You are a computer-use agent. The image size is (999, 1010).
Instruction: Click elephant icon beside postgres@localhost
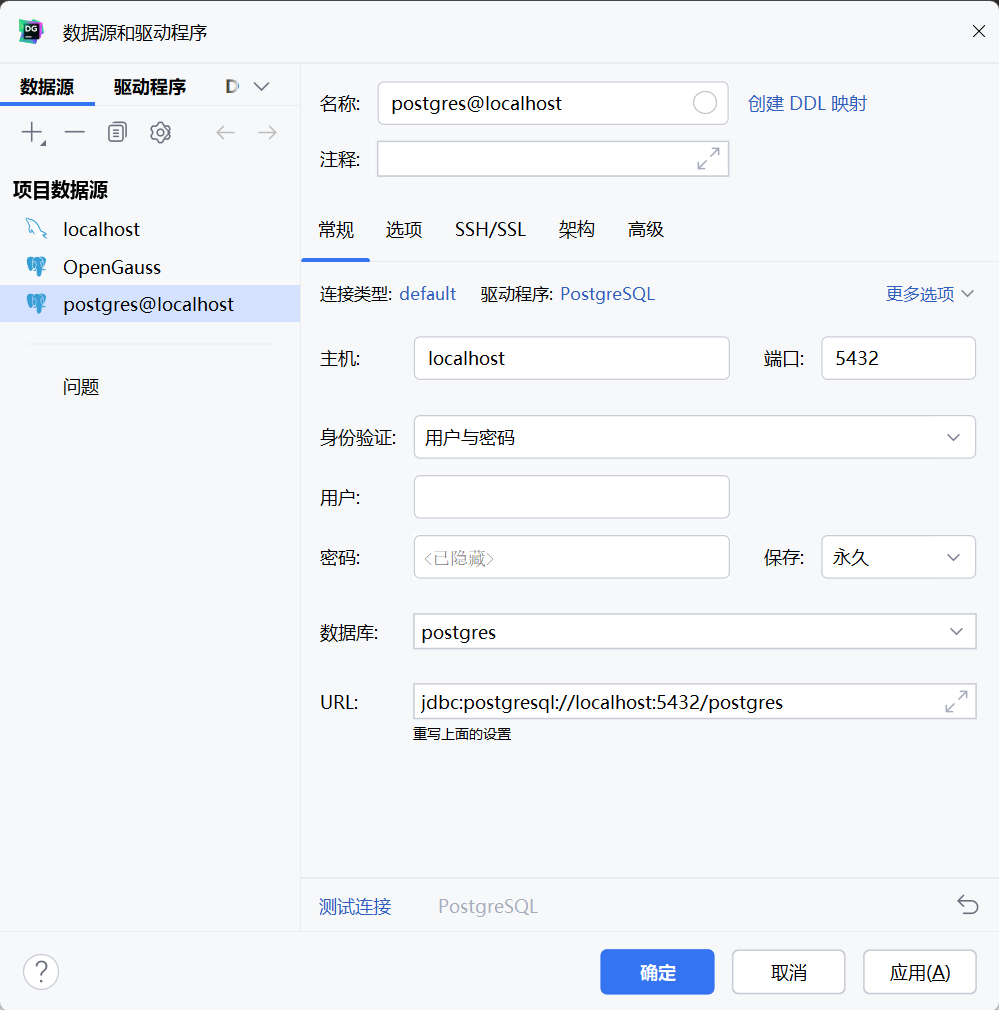click(36, 304)
